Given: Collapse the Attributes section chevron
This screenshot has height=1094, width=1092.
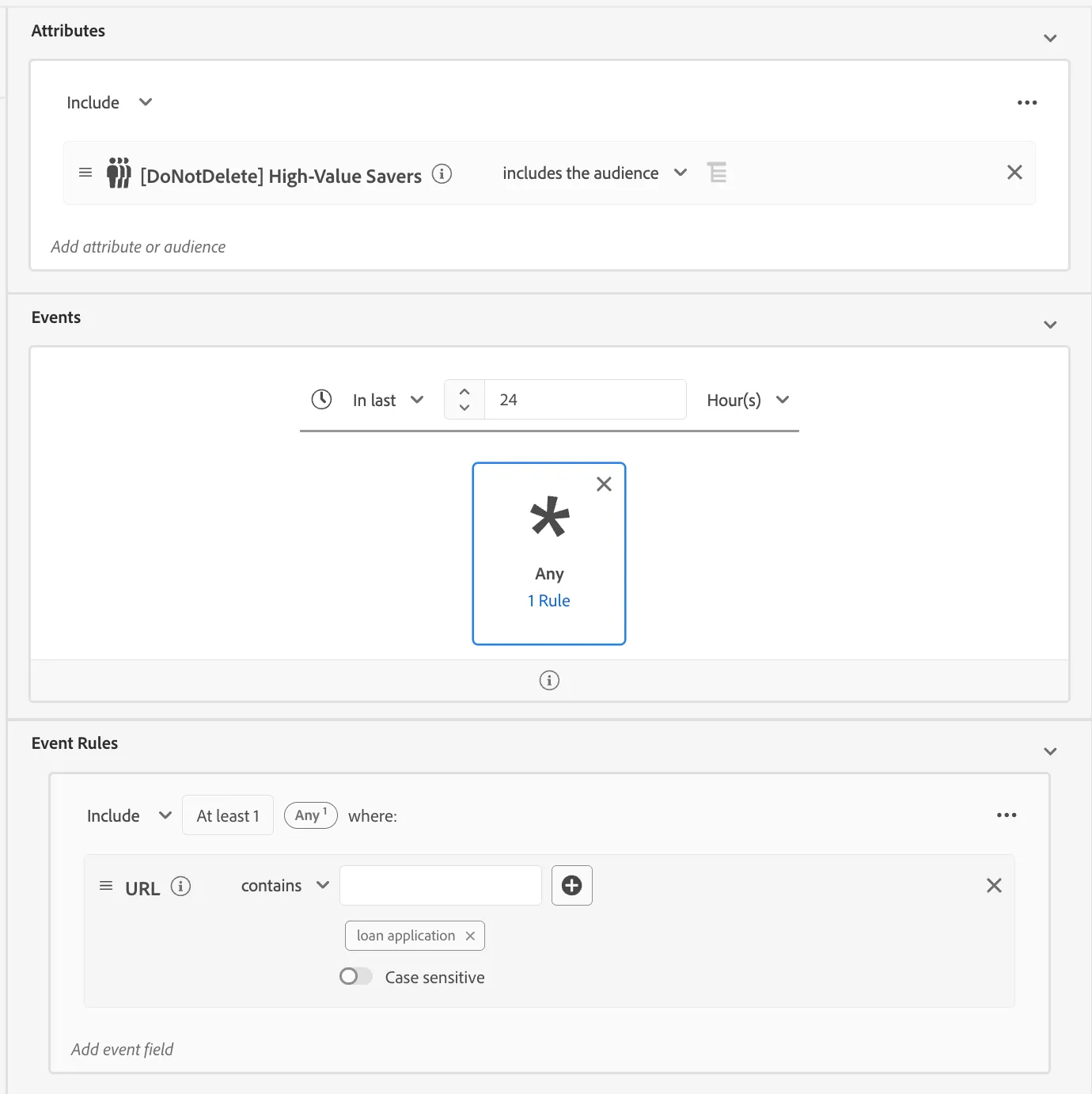Looking at the screenshot, I should (1050, 38).
